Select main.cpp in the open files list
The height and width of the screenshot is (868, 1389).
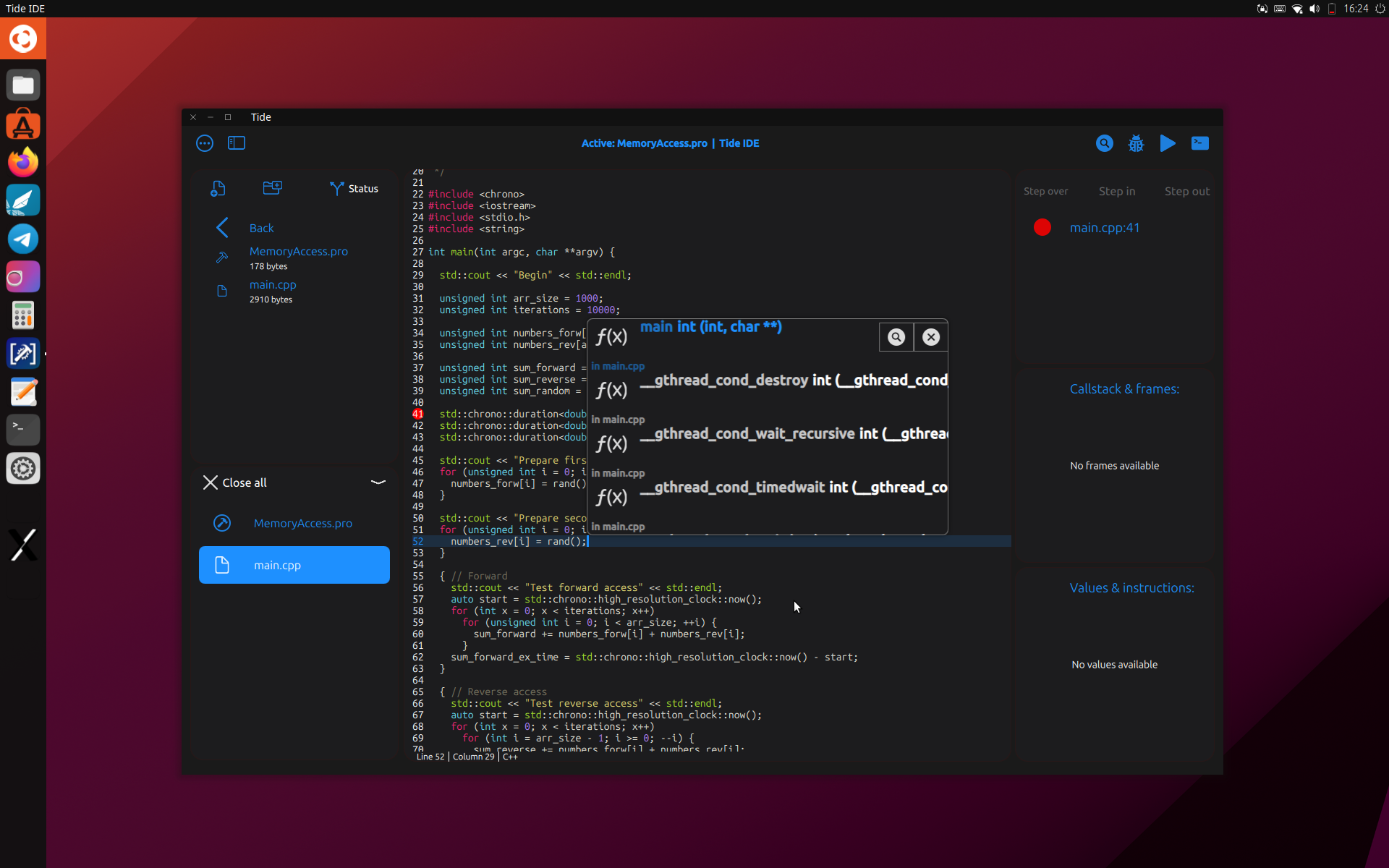pos(294,565)
